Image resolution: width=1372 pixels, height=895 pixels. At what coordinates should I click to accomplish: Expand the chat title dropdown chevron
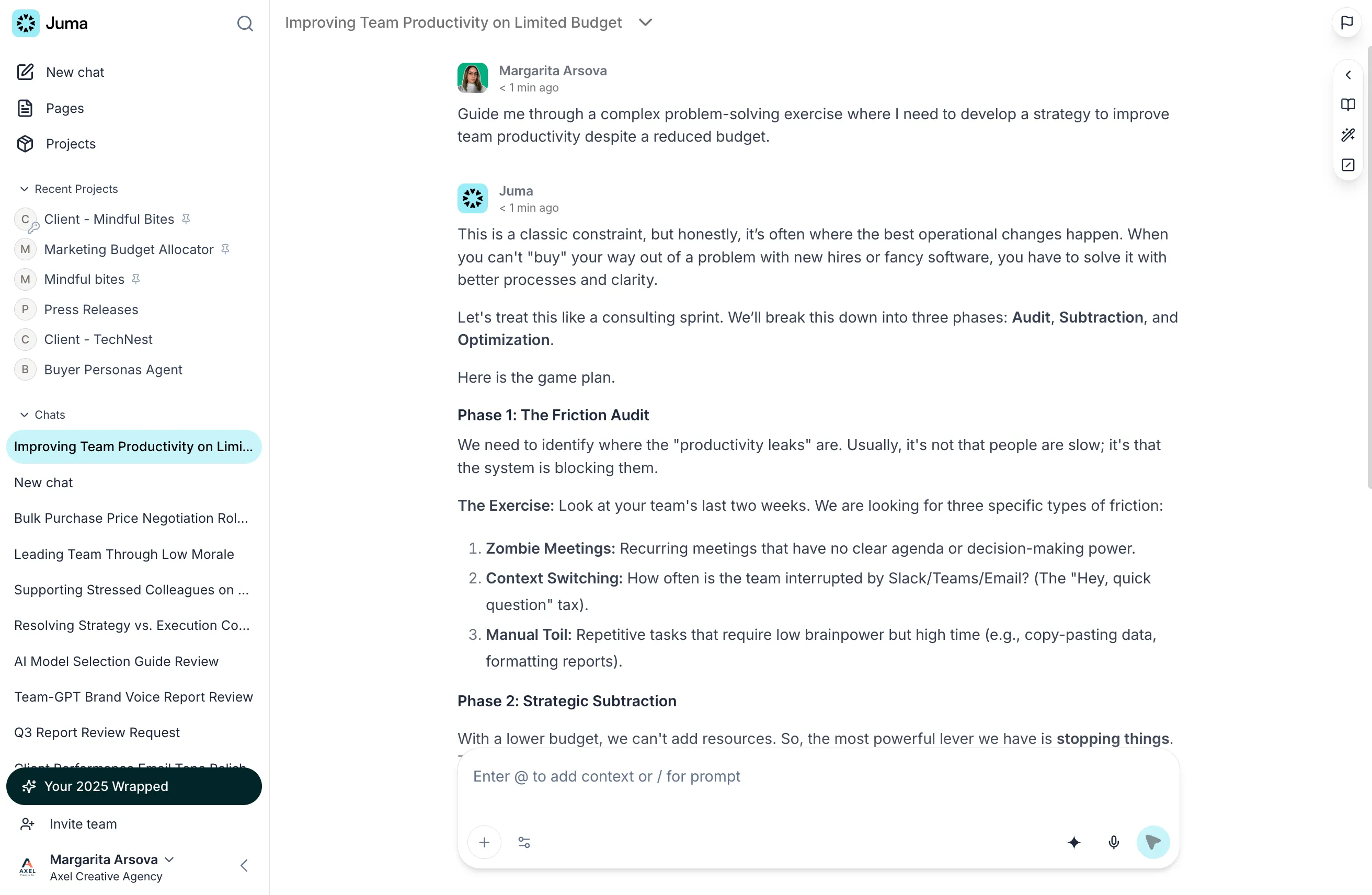[x=645, y=22]
